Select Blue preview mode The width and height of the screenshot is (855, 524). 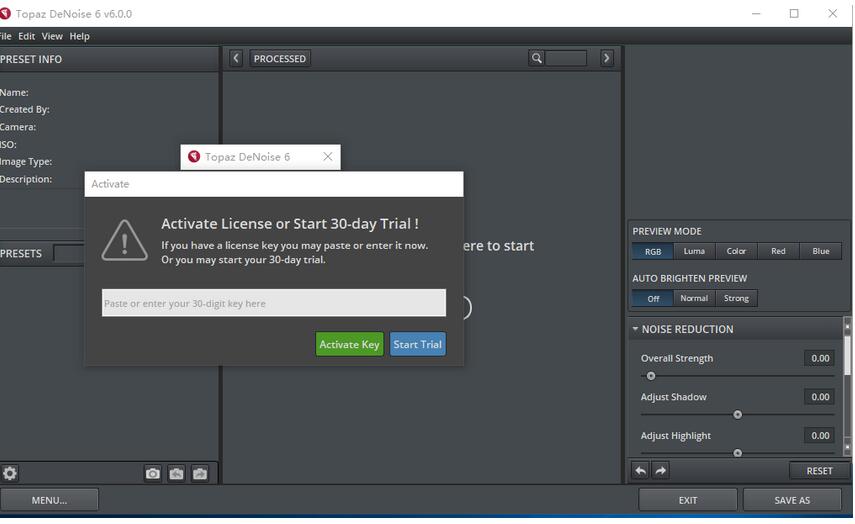point(821,251)
